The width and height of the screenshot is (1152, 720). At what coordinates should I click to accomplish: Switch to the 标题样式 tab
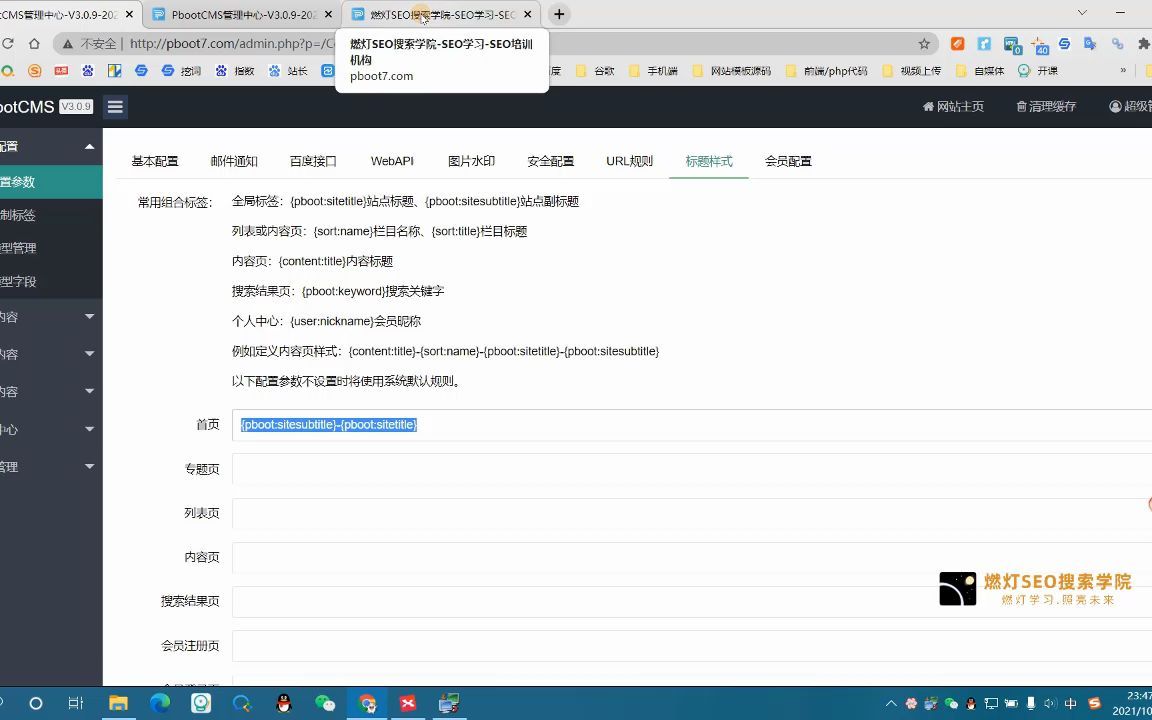click(709, 161)
